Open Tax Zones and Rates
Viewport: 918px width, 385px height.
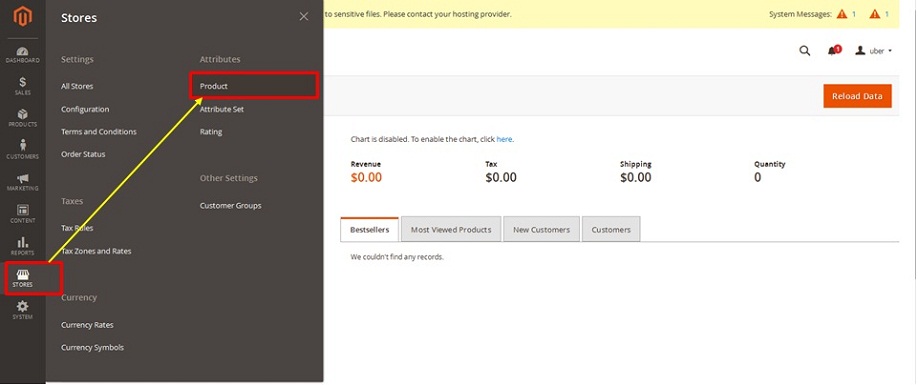point(96,251)
